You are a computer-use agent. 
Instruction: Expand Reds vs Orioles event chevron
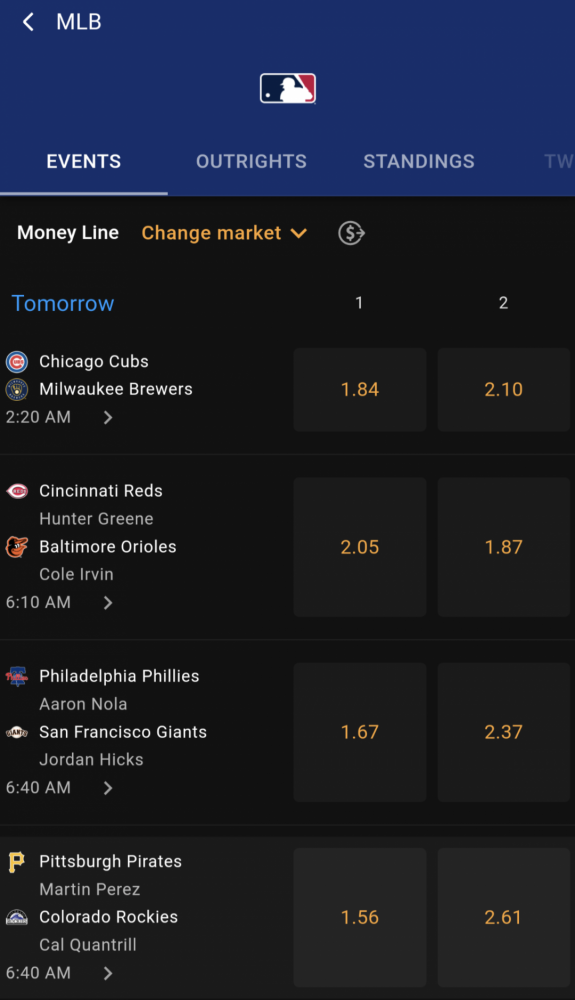click(108, 603)
